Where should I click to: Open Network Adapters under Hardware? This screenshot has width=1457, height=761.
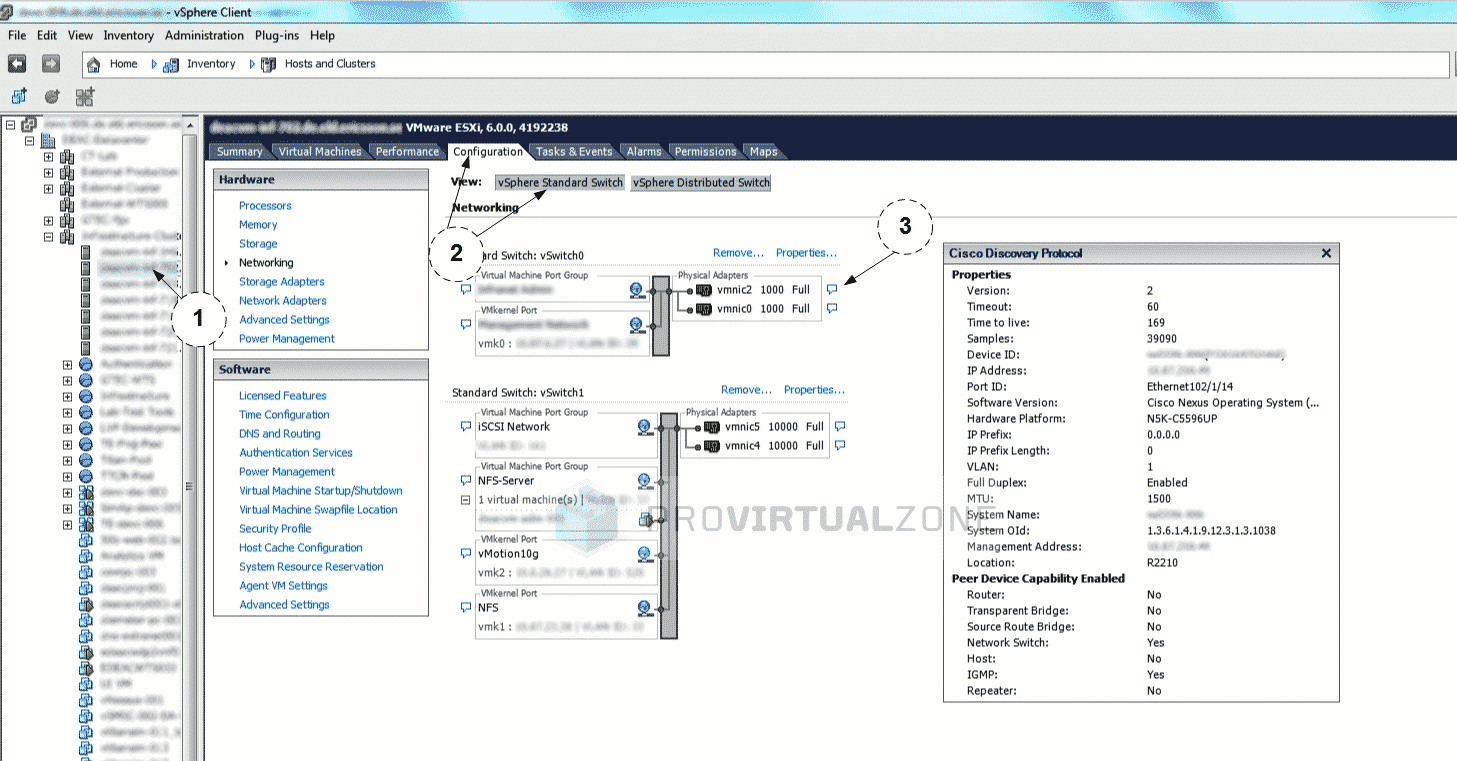283,301
